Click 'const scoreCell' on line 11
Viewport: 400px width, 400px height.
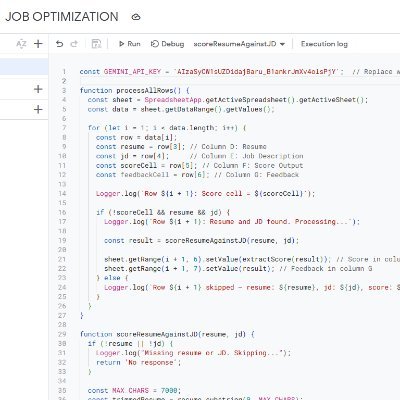(x=126, y=165)
